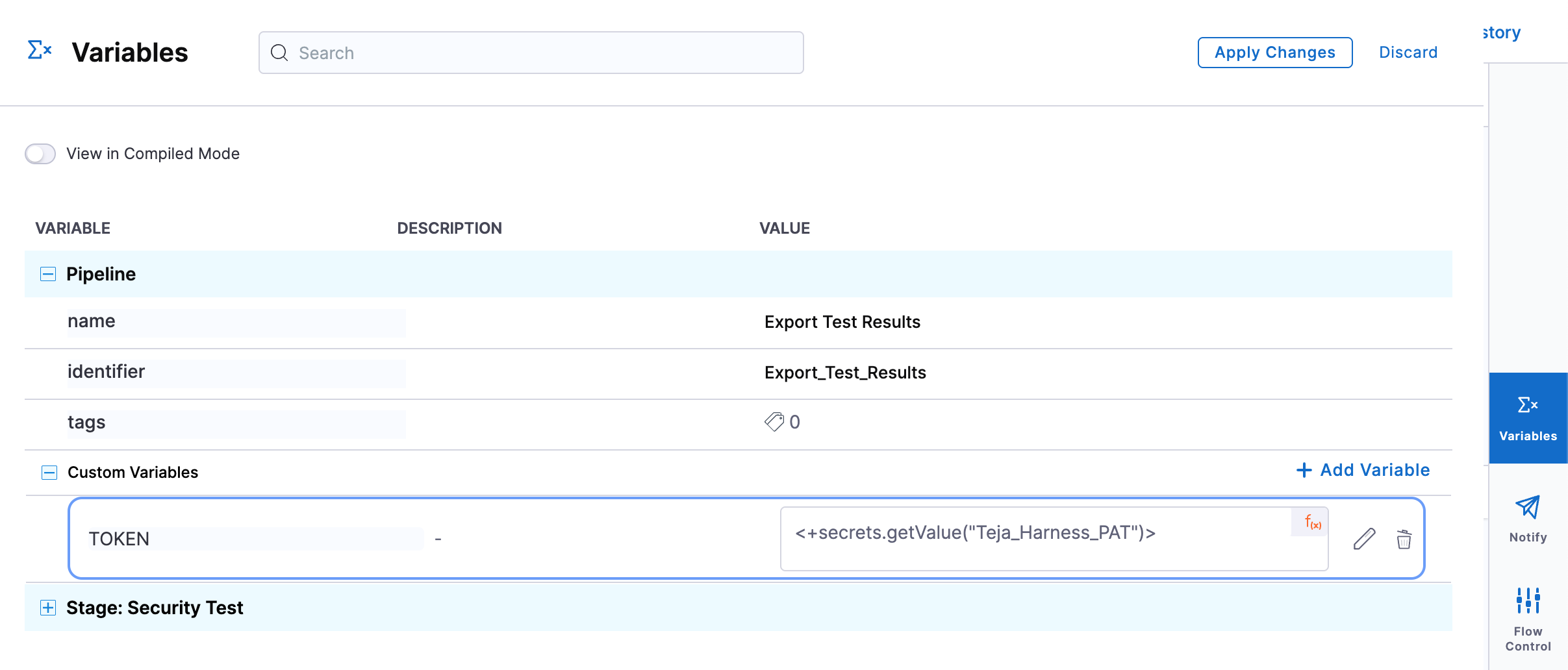The height and width of the screenshot is (670, 1568).
Task: Collapse the Custom Variables group
Action: point(49,472)
